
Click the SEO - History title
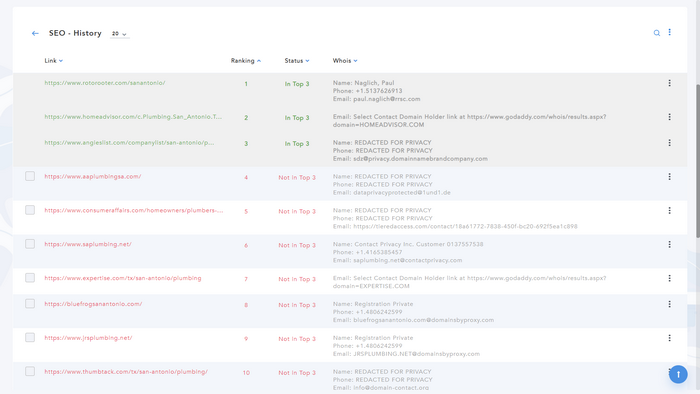(x=75, y=33)
